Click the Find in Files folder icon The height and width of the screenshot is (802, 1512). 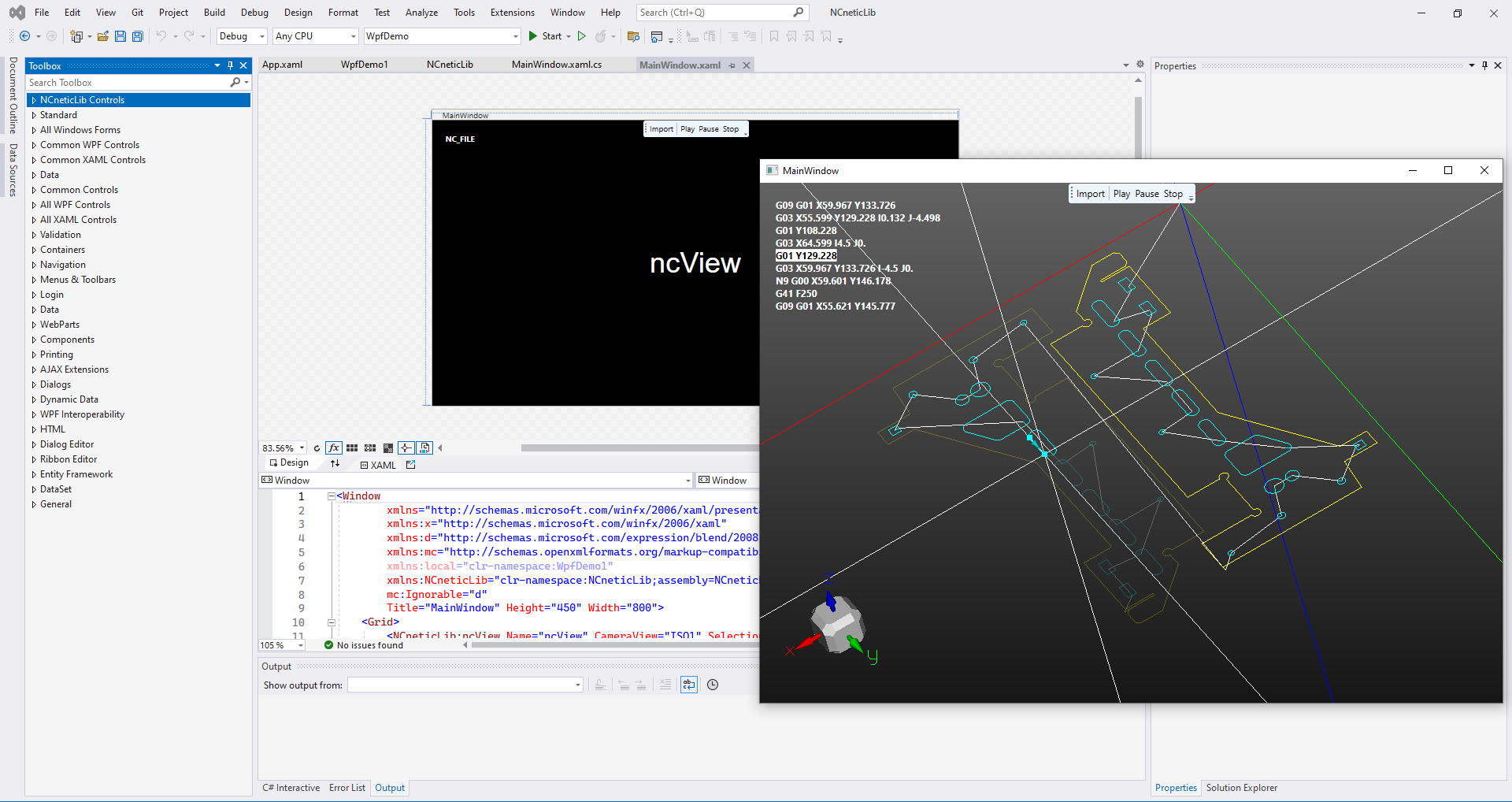tap(633, 36)
